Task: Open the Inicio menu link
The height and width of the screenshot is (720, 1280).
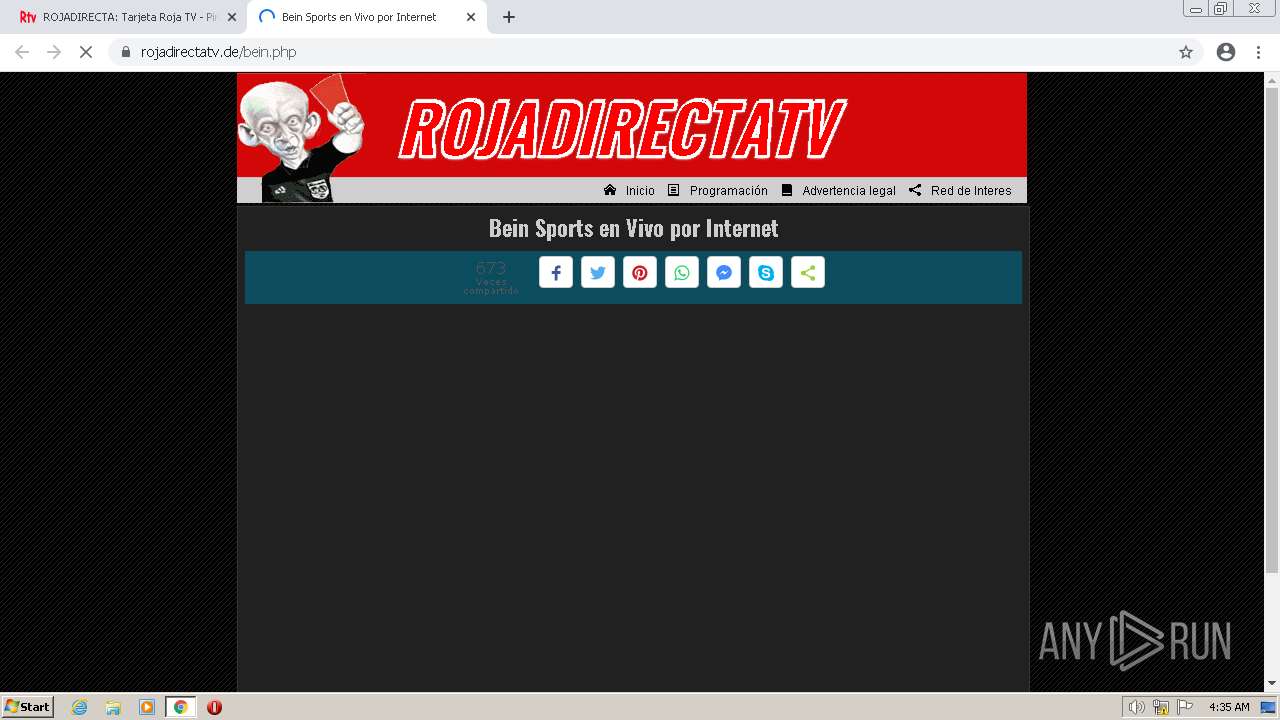Action: coord(630,190)
